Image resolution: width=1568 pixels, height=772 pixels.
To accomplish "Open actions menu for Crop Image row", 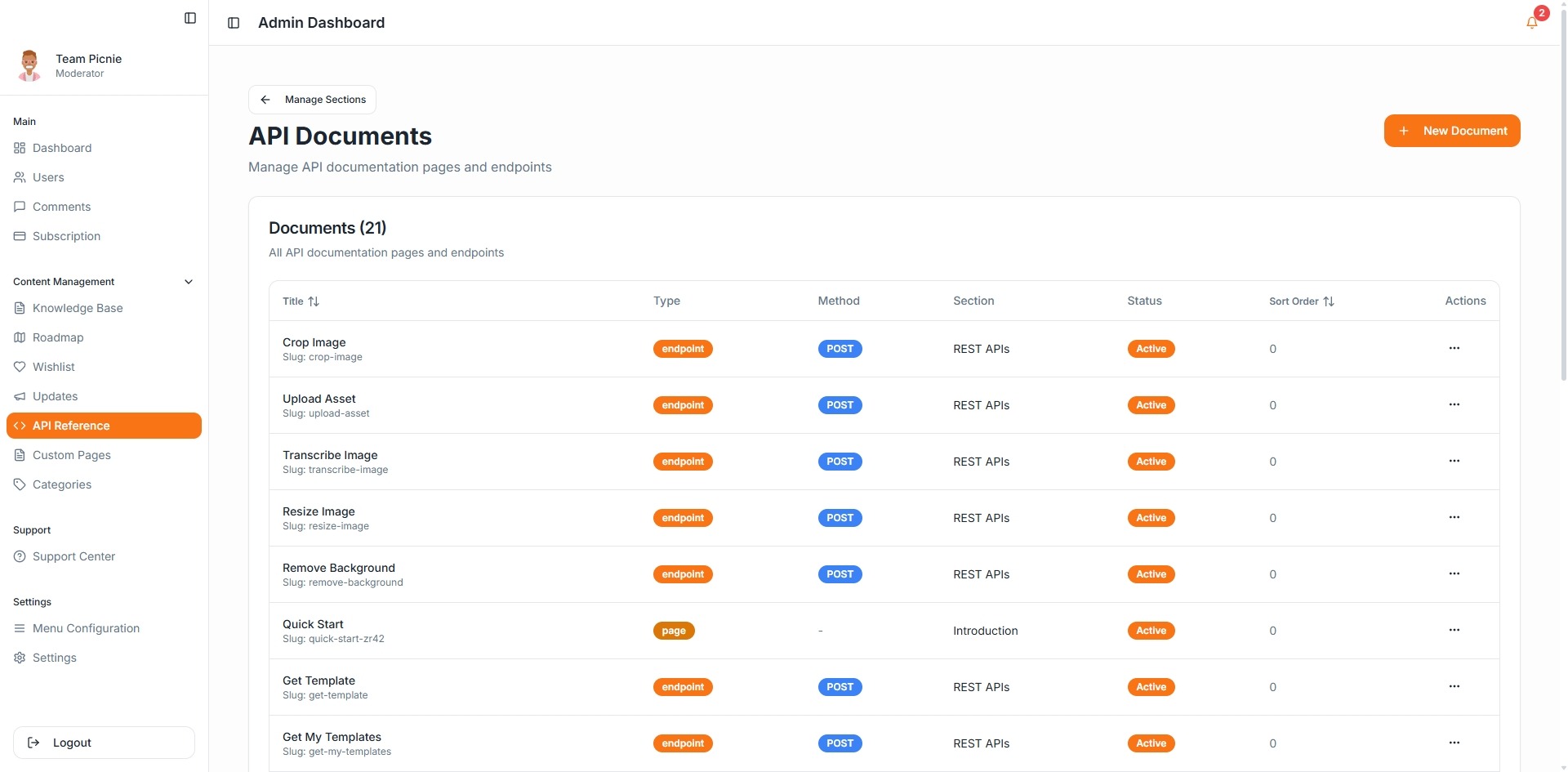I will click(x=1454, y=349).
